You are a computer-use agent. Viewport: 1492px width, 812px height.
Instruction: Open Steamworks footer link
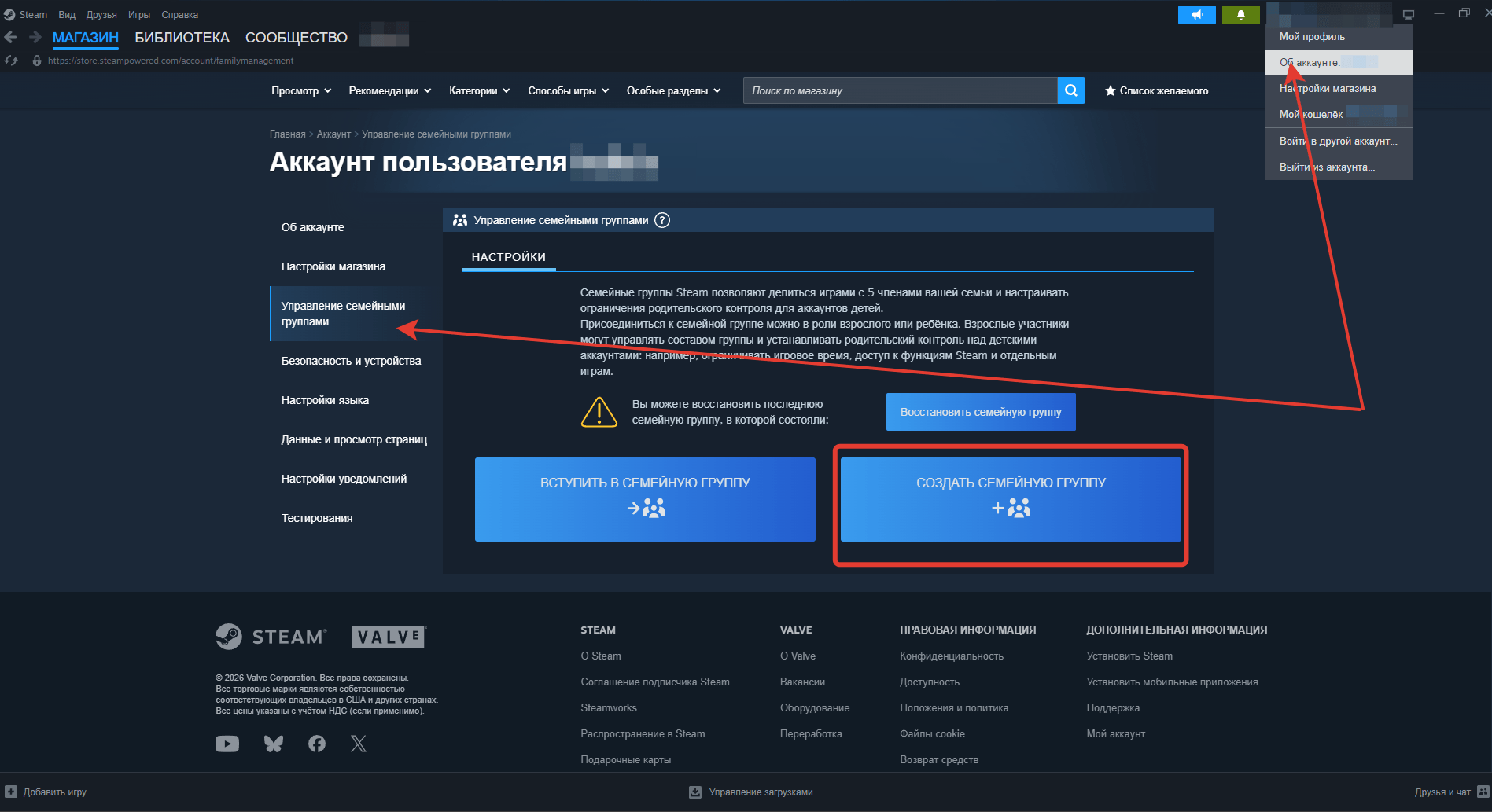pyautogui.click(x=609, y=707)
